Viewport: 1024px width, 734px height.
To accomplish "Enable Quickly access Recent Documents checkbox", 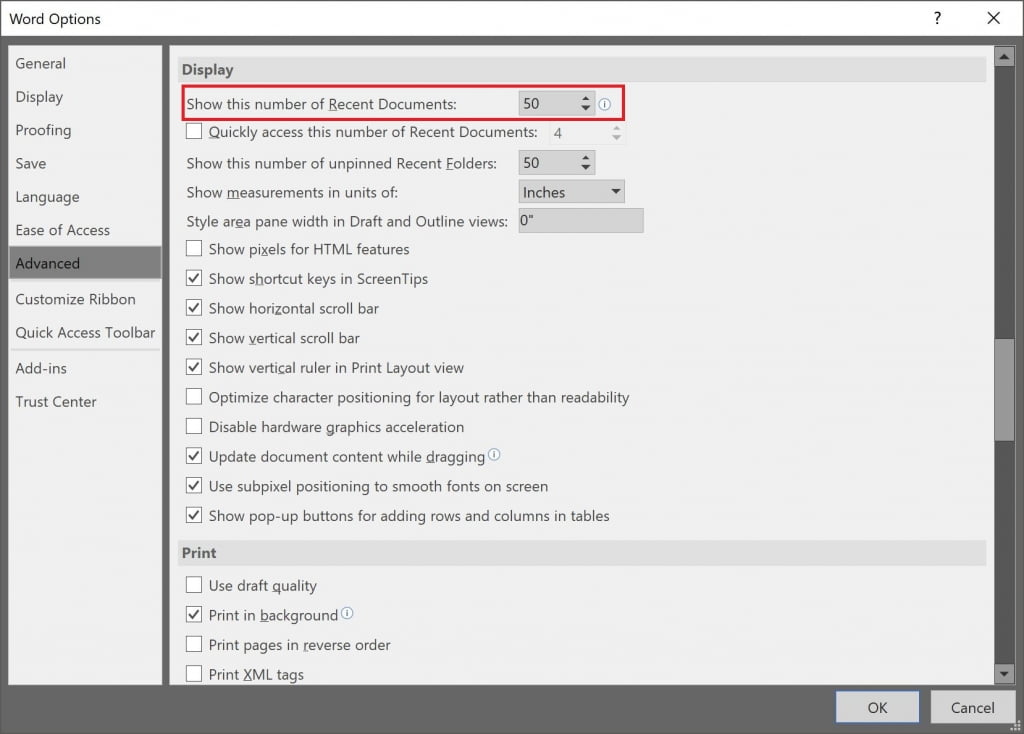I will tap(194, 131).
